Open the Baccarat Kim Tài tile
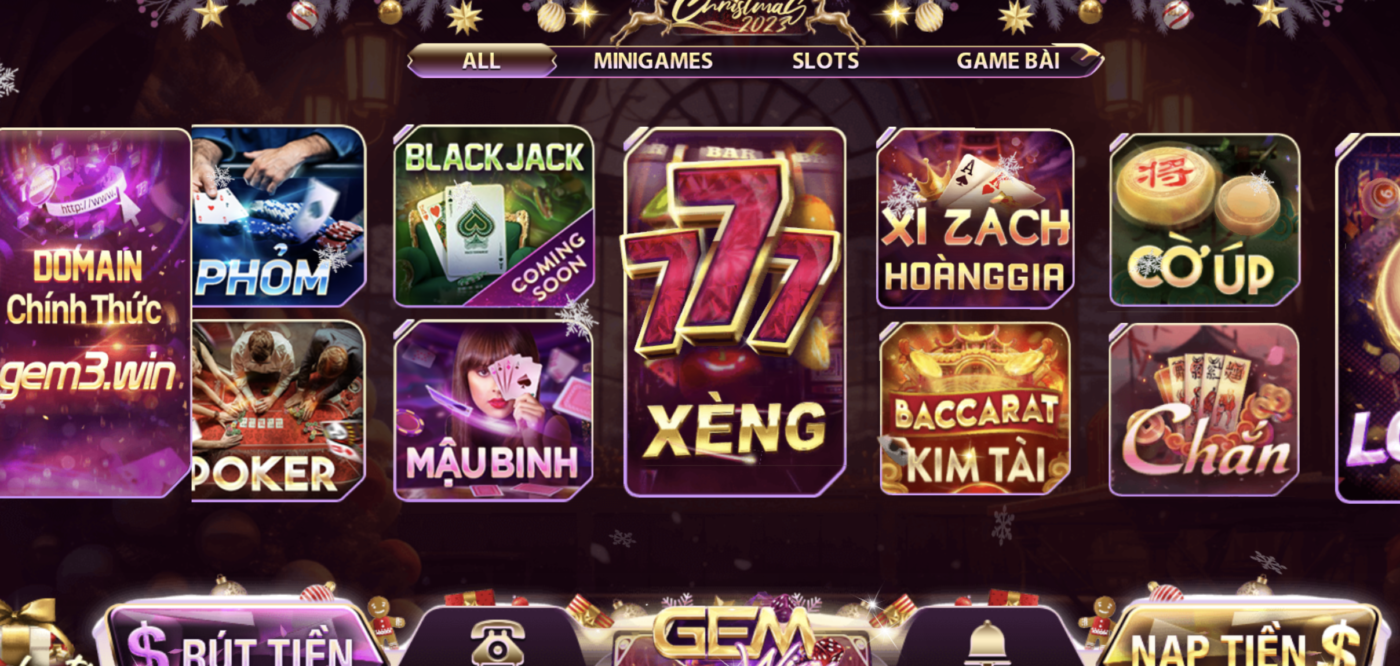Image resolution: width=1400 pixels, height=666 pixels. pyautogui.click(x=975, y=408)
